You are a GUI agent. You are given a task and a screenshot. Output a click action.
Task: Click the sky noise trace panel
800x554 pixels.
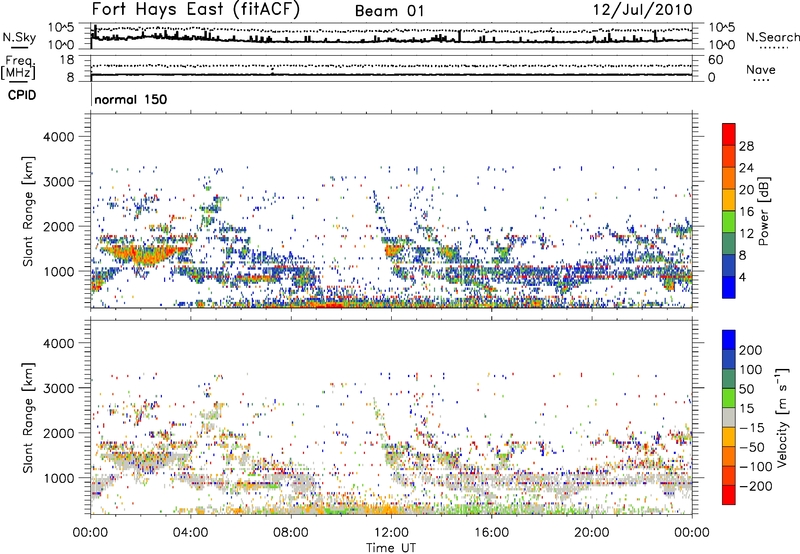(391, 36)
